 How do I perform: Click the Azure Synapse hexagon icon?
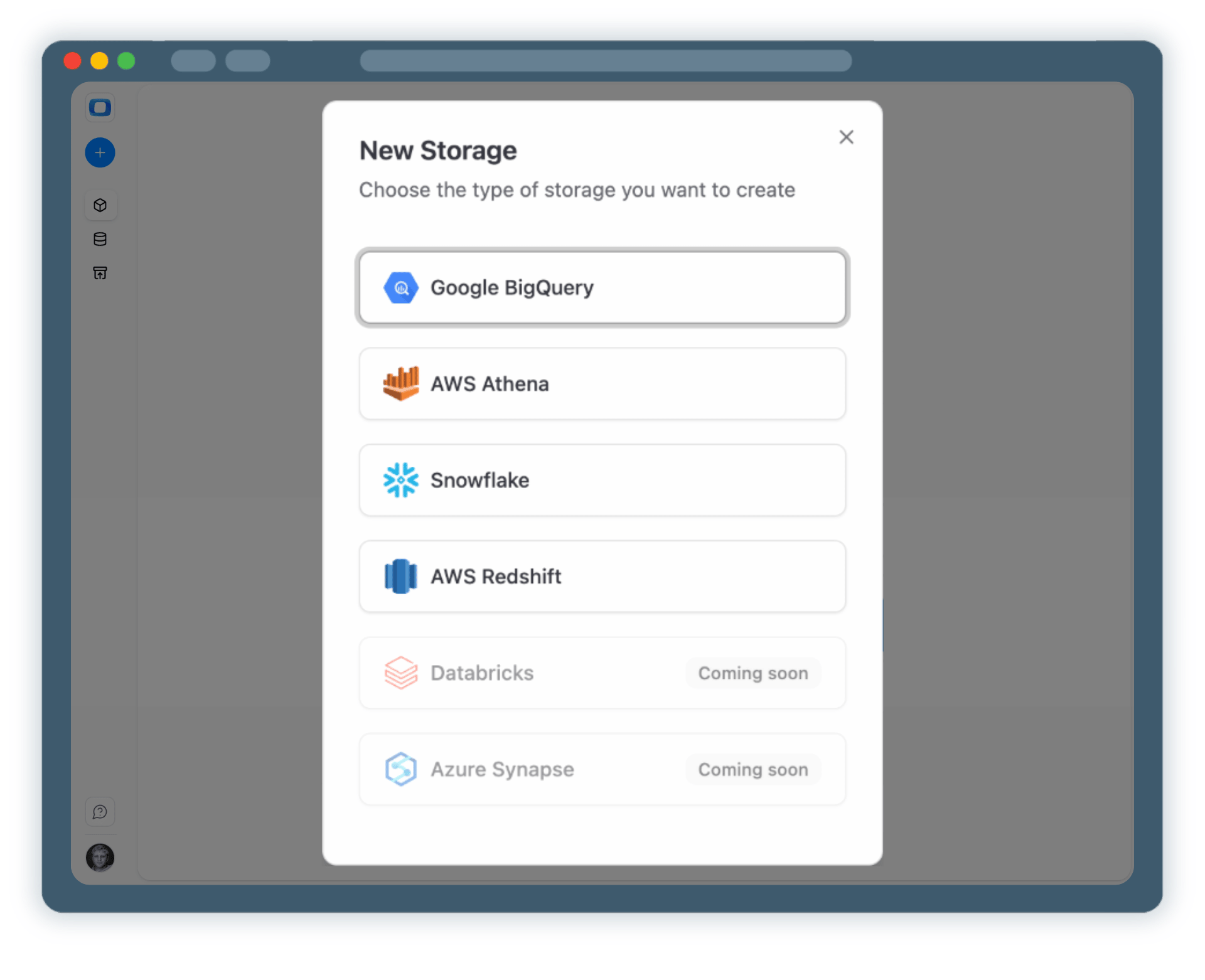coord(400,769)
